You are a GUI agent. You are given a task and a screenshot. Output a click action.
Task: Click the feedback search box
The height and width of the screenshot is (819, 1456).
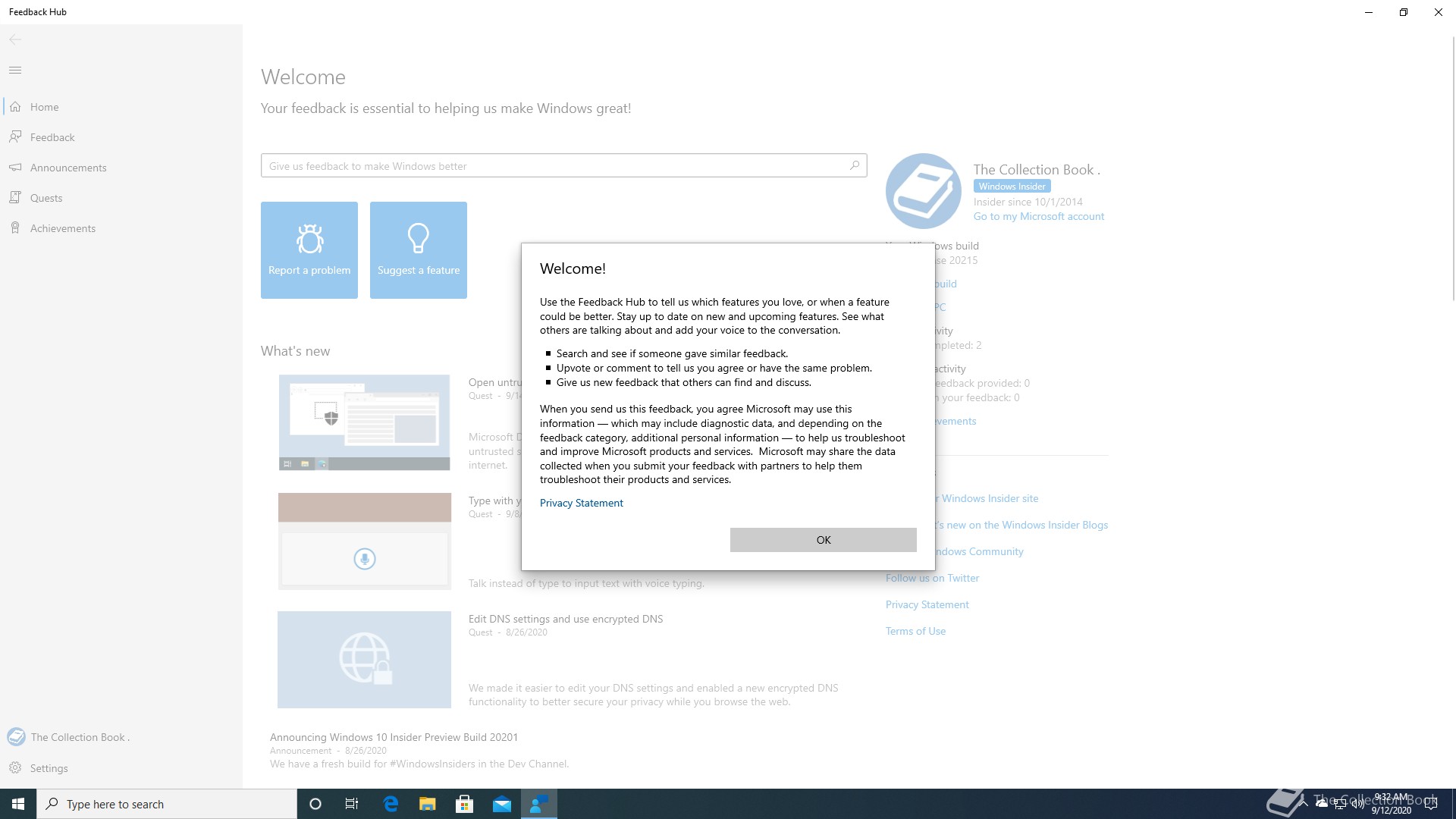click(563, 165)
